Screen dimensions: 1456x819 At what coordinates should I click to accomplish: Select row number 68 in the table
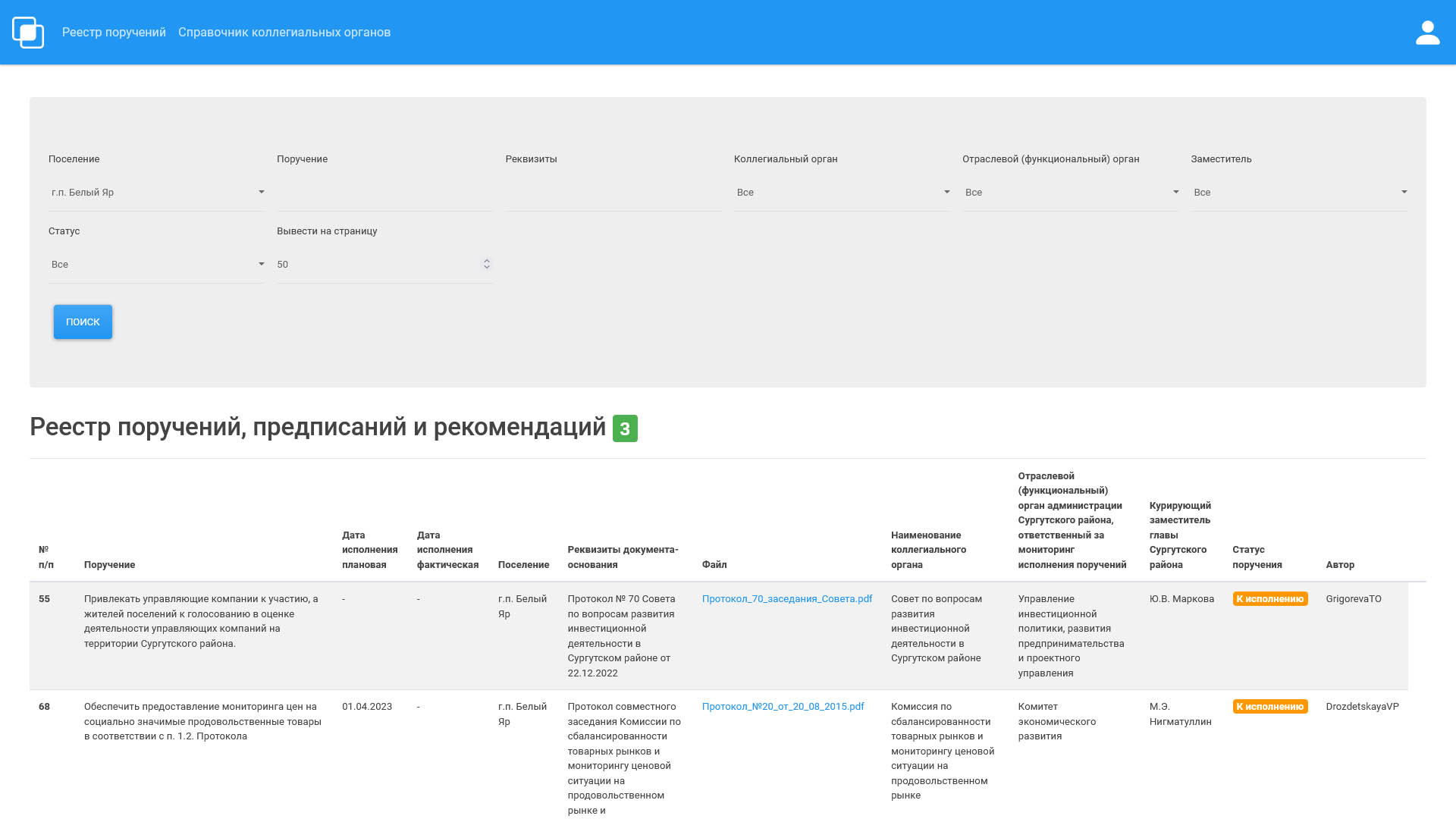(x=45, y=707)
